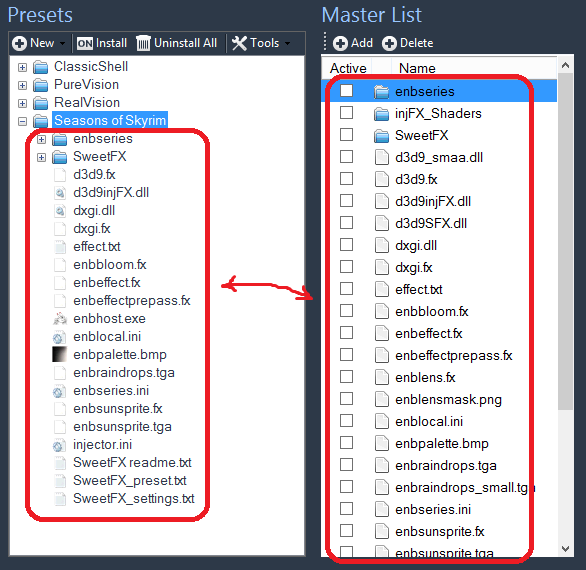Select SweetFX_preset.txt in Presets tree
This screenshot has height=570, width=586.
[x=130, y=481]
